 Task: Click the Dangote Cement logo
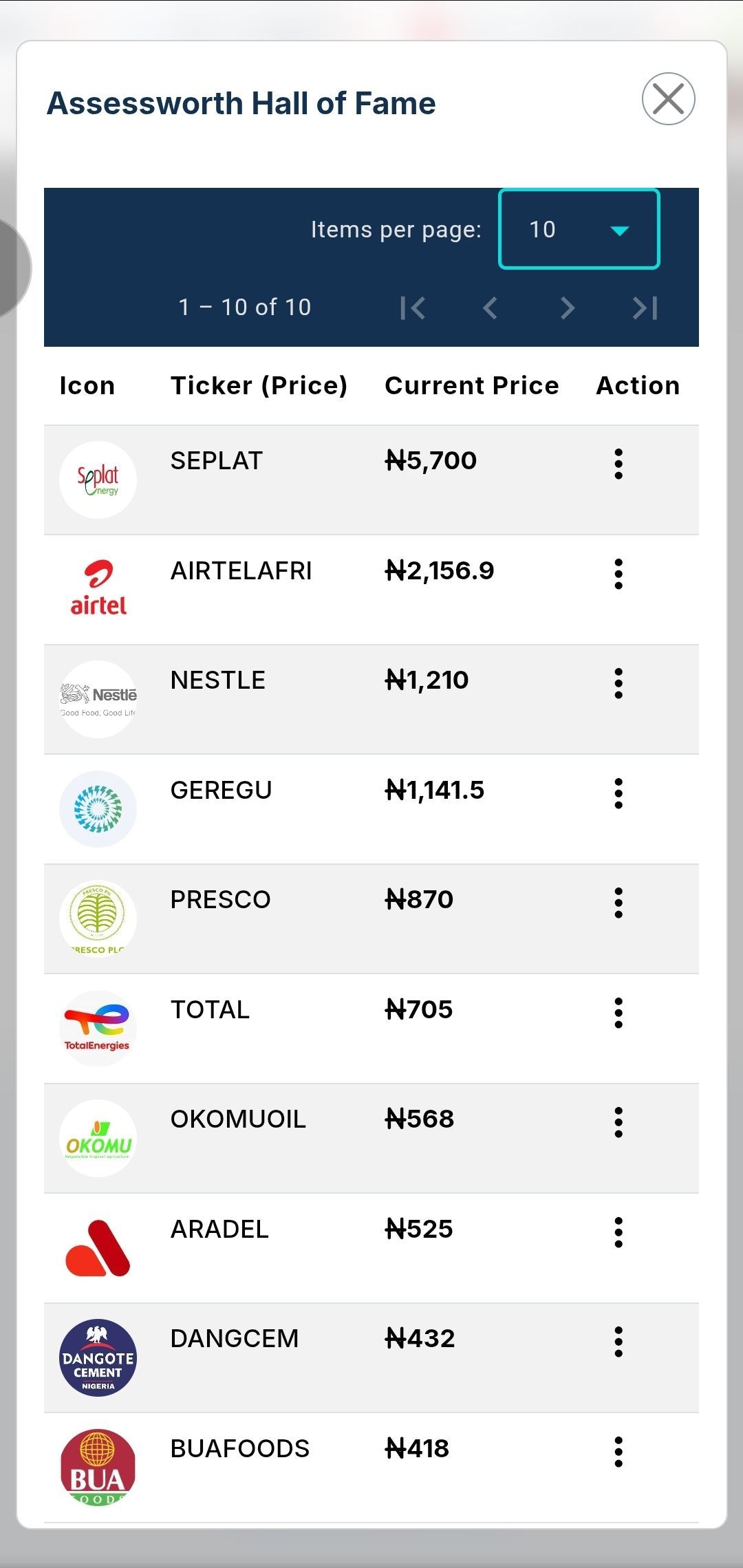(98, 1357)
